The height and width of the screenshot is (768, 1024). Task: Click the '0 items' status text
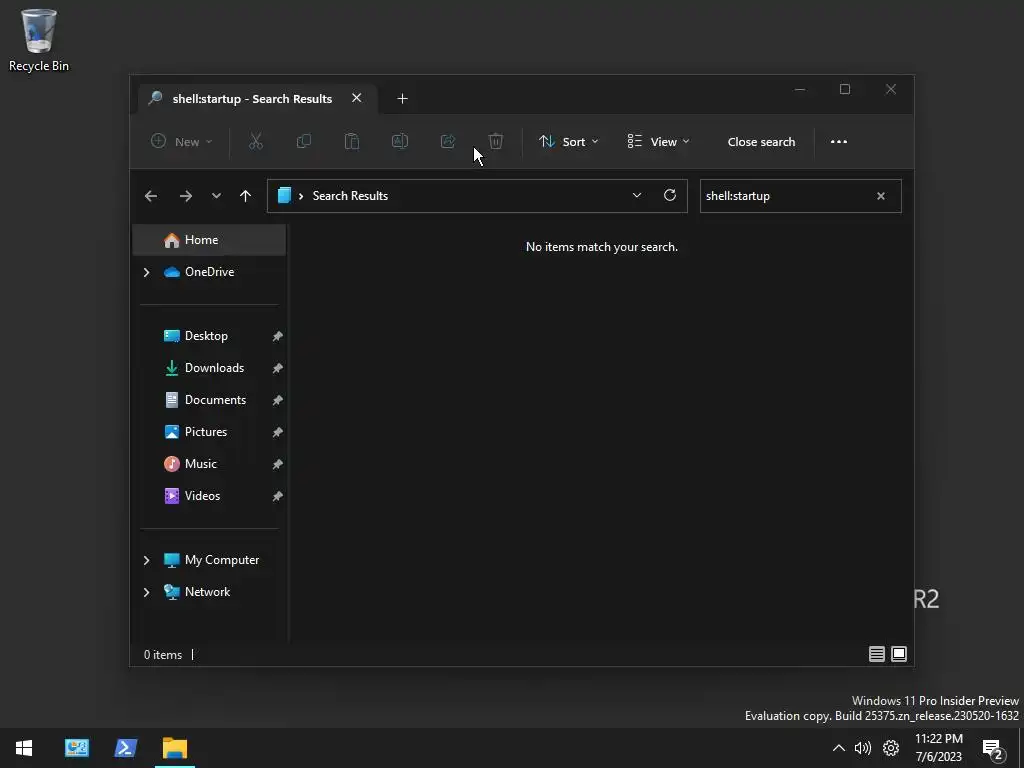coord(163,654)
